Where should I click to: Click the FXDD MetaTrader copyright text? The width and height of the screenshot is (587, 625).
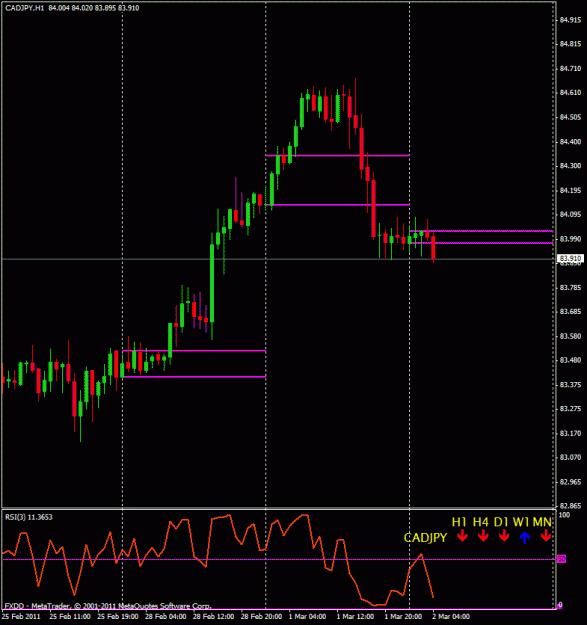[x=108, y=606]
